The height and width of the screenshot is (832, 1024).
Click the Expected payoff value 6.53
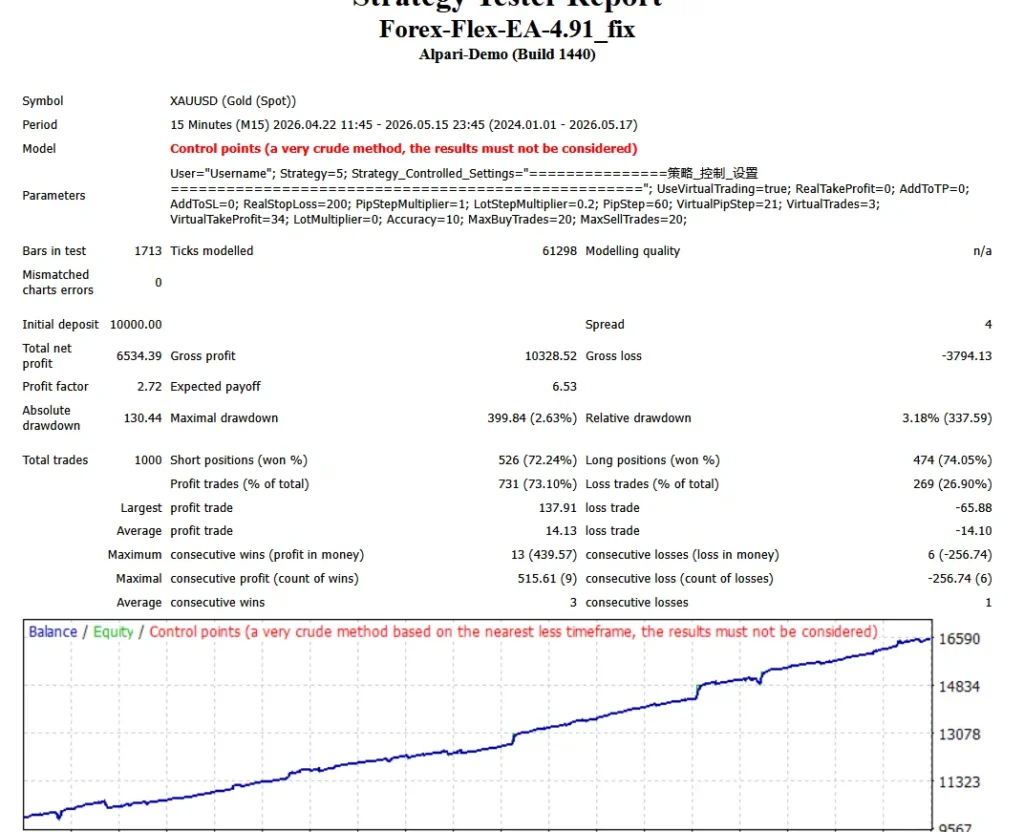pyautogui.click(x=564, y=387)
